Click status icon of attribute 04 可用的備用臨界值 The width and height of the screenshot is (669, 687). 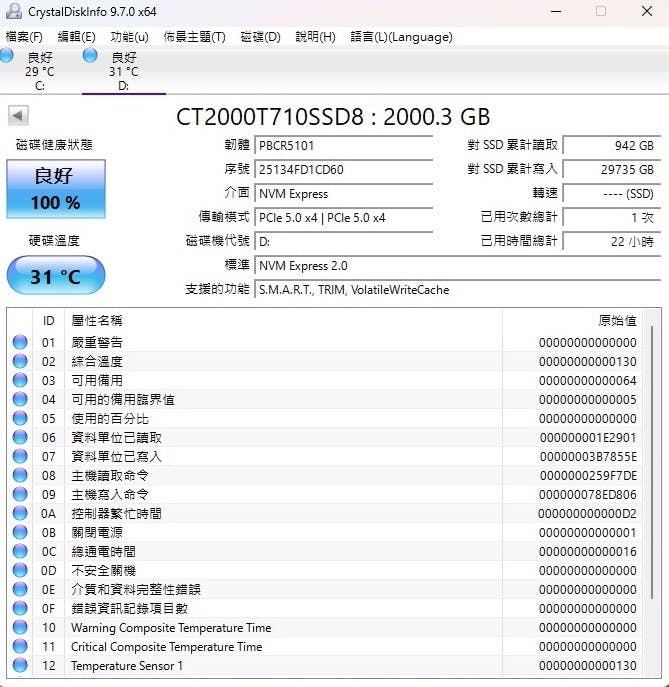20,399
